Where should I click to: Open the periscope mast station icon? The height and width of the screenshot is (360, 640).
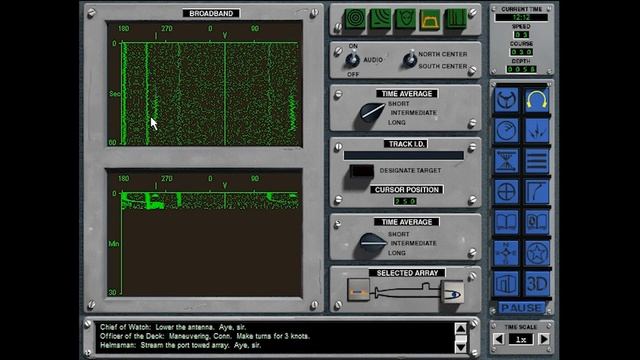coord(506,161)
